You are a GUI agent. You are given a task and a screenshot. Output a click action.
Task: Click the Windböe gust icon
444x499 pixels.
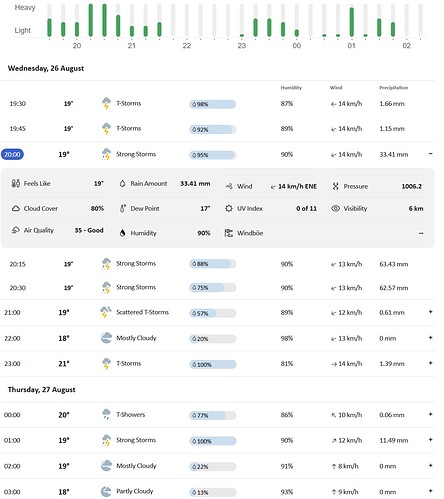point(229,233)
